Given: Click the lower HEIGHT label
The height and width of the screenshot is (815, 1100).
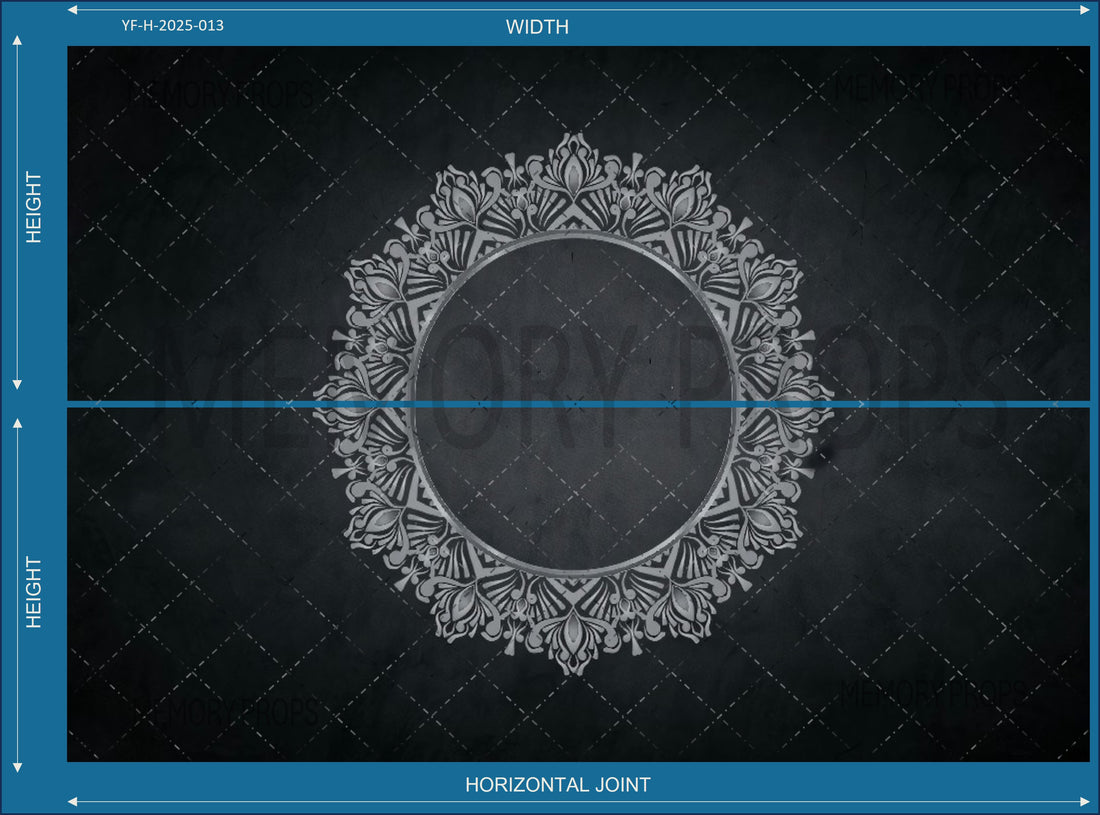Looking at the screenshot, I should coord(34,592).
